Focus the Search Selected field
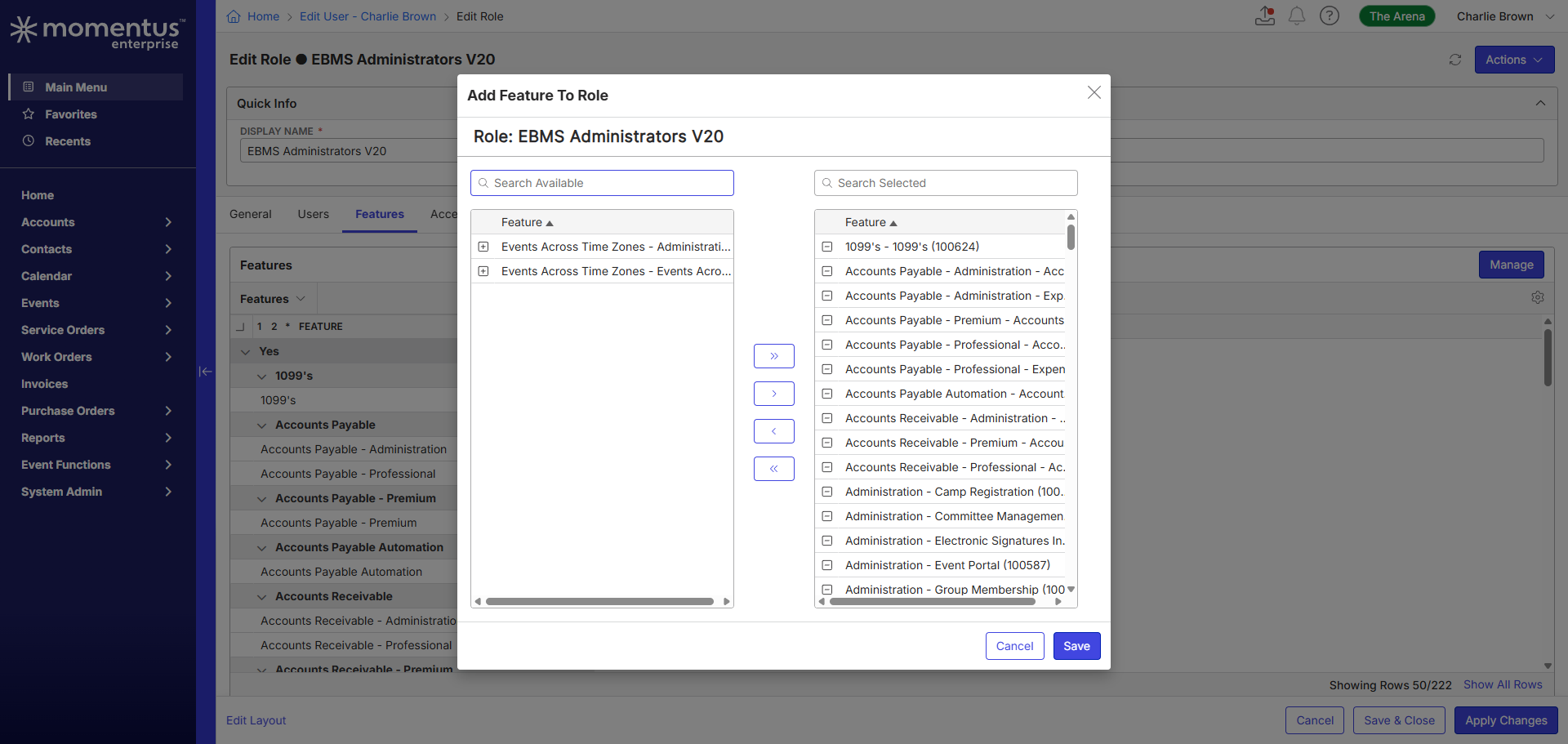 [946, 183]
